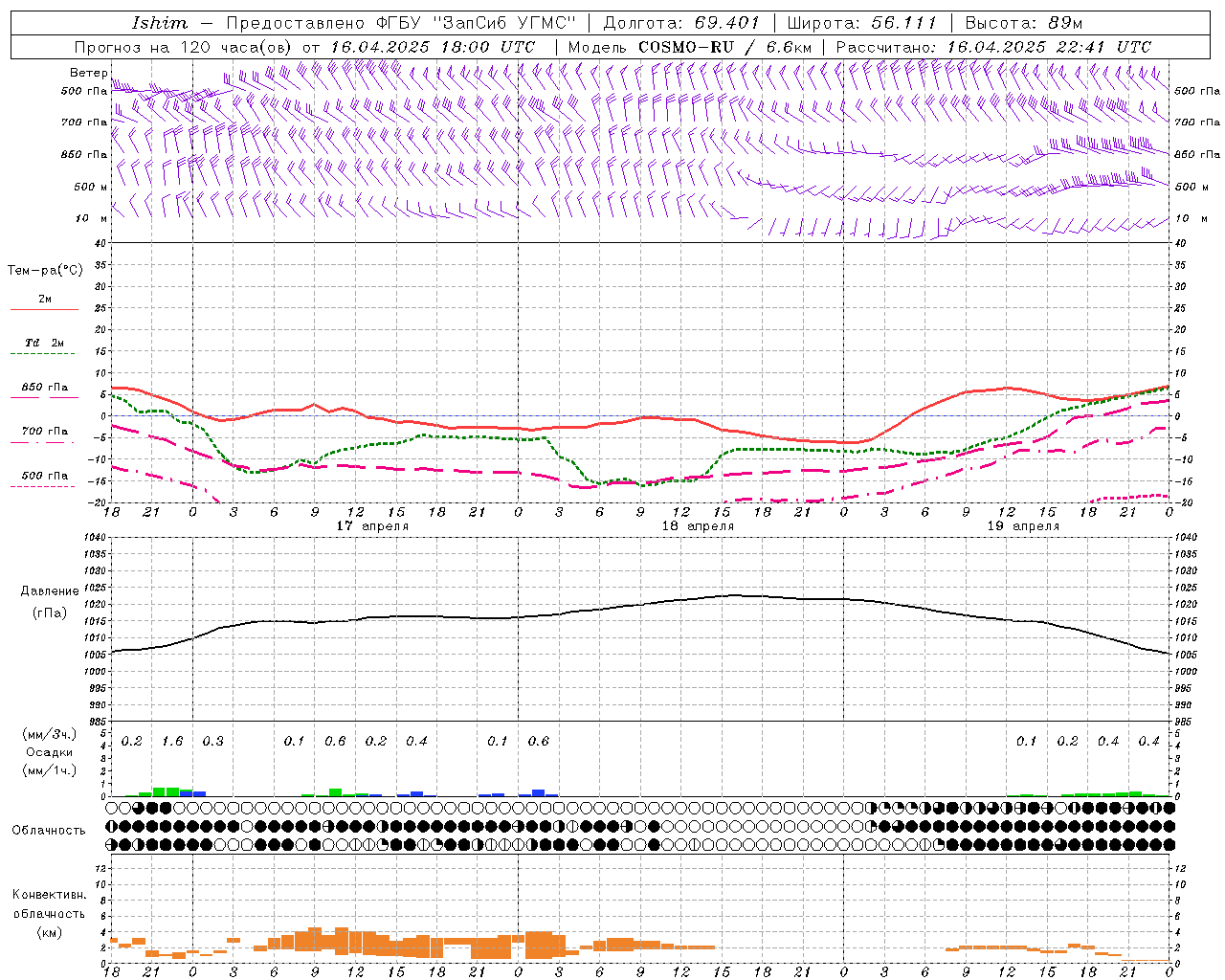Click the "500 м" wind level label on left
This screenshot has width=1225, height=980.
point(91,187)
